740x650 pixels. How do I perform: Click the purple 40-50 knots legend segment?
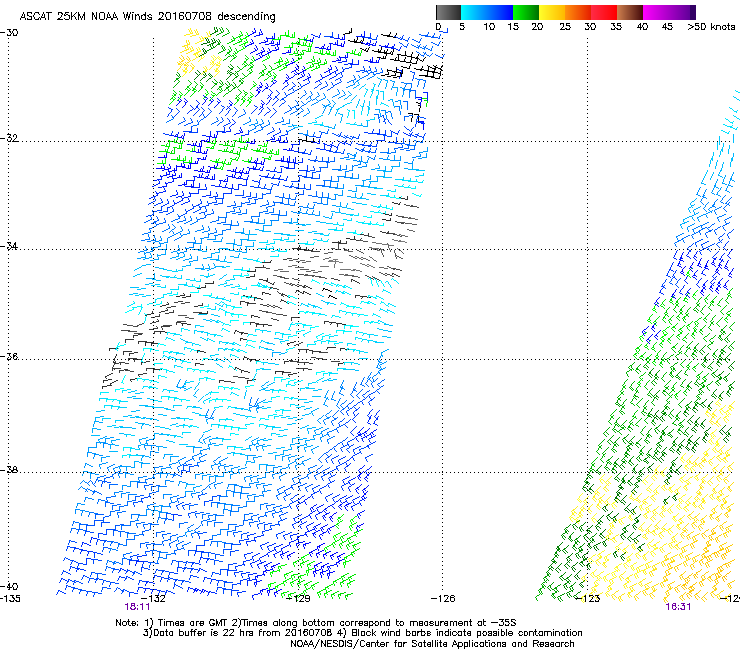coord(669,12)
